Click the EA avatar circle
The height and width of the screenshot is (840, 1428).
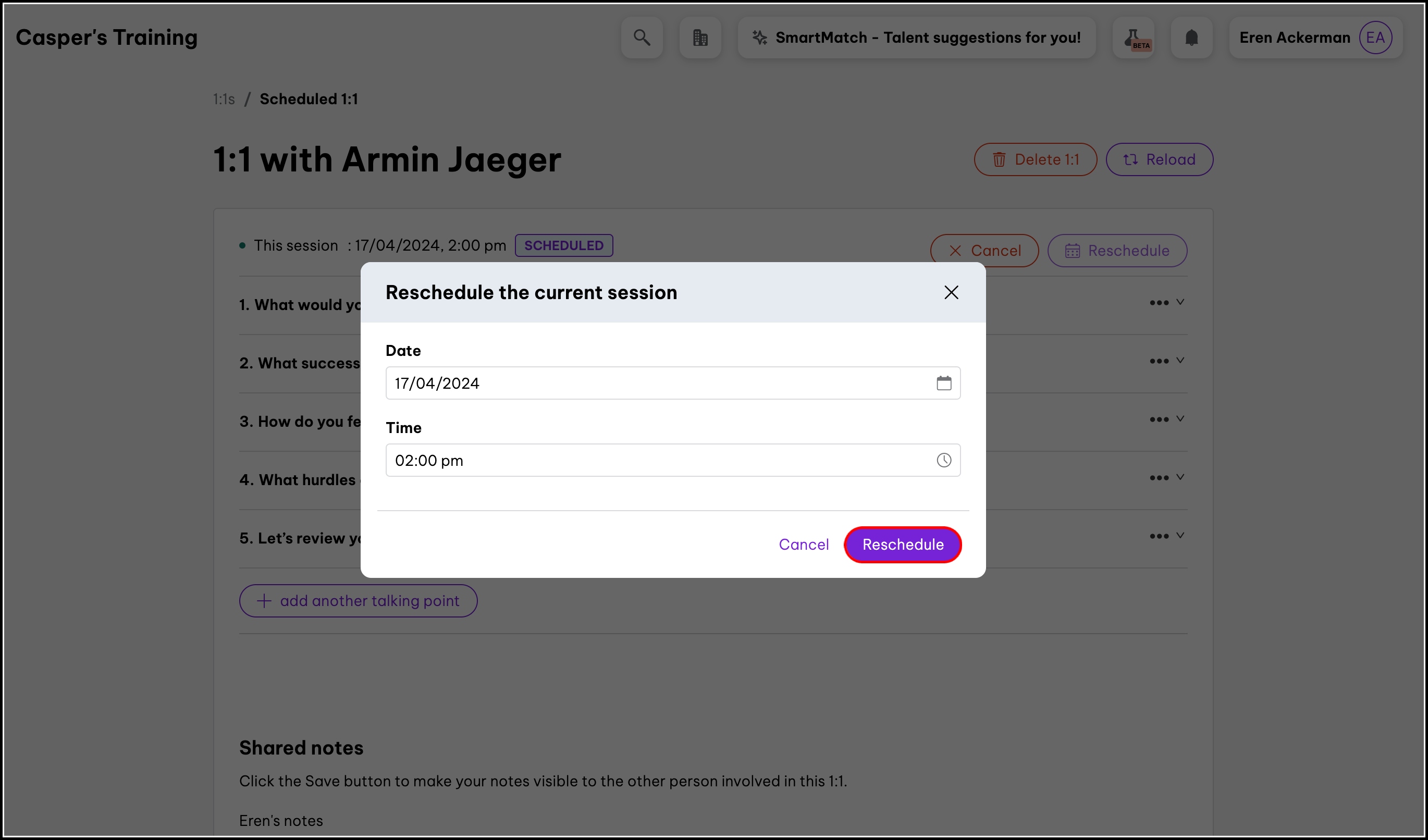coord(1375,38)
